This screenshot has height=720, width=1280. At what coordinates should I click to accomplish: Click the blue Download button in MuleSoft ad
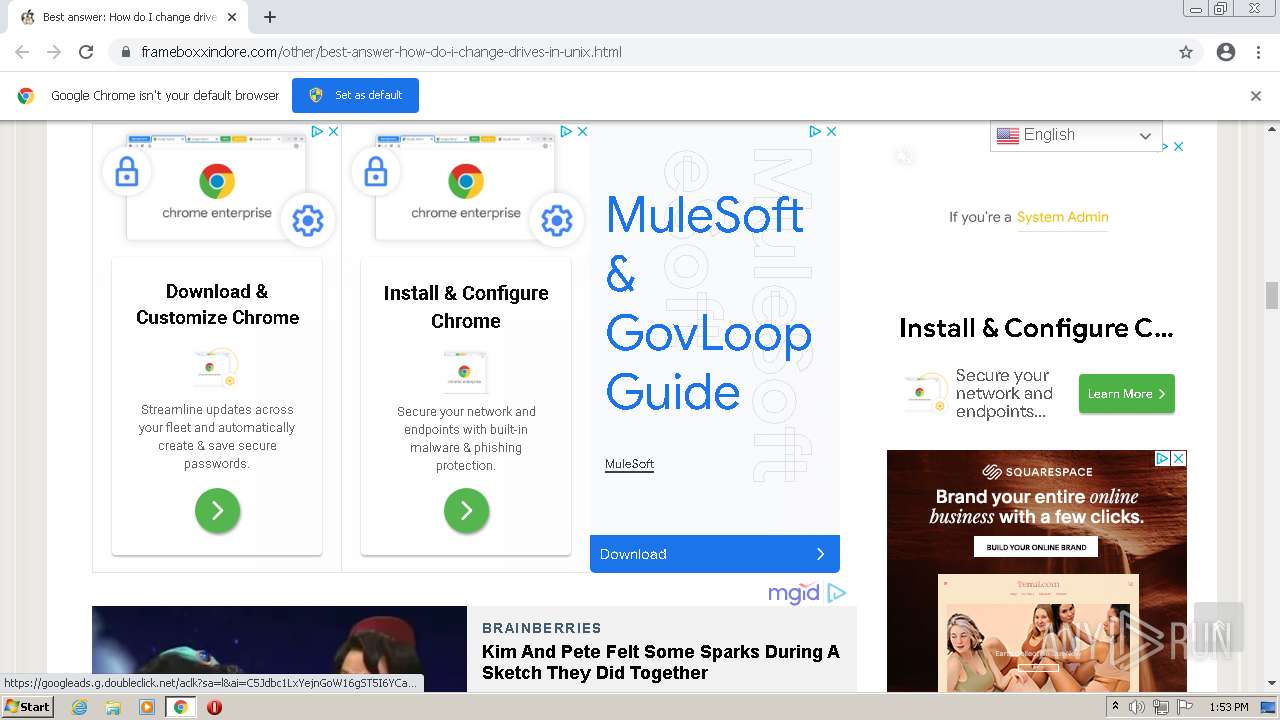click(714, 554)
